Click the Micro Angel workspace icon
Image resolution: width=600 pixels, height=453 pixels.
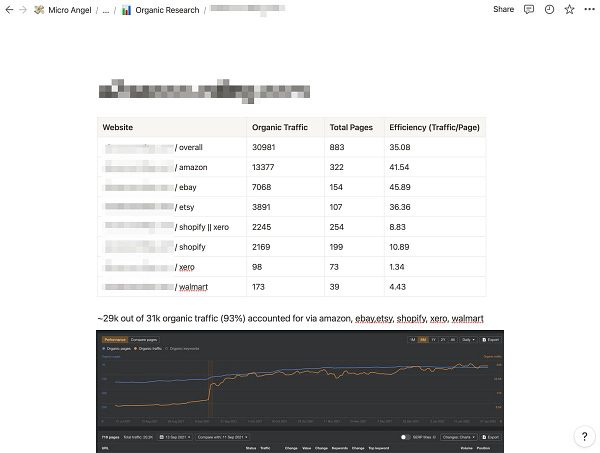click(x=39, y=10)
